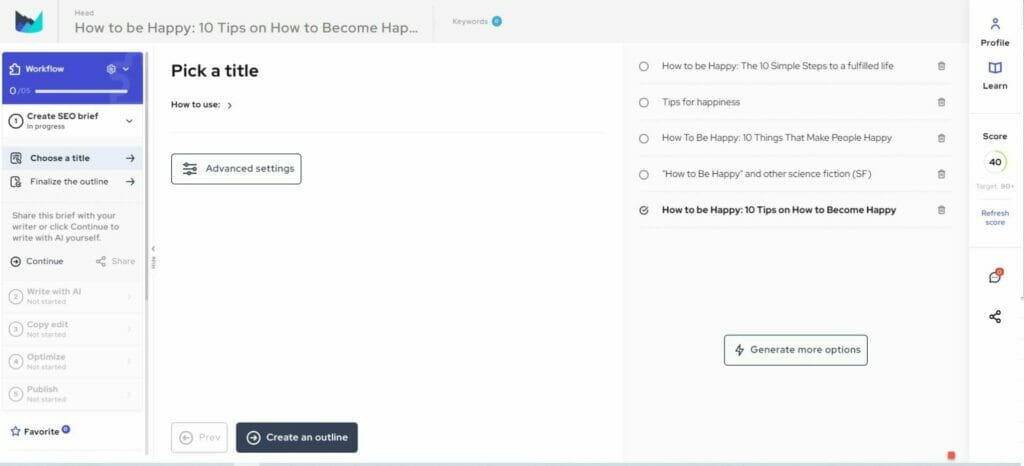The image size is (1024, 466).
Task: Hide the sidebar with collapse handle
Action: point(153,256)
